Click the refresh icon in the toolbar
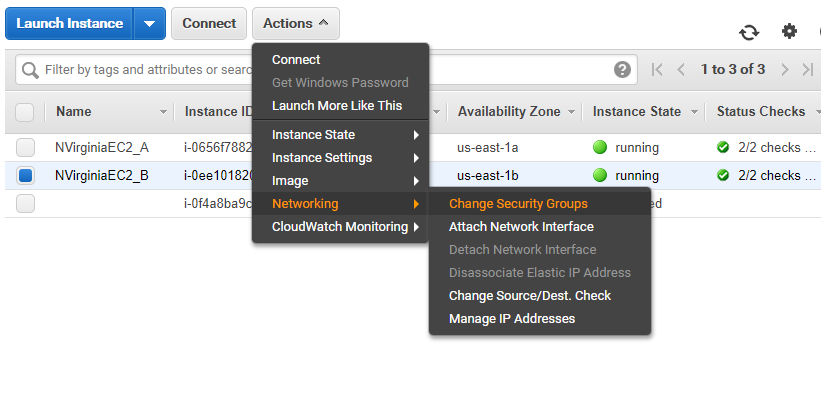The image size is (821, 402). pos(749,32)
